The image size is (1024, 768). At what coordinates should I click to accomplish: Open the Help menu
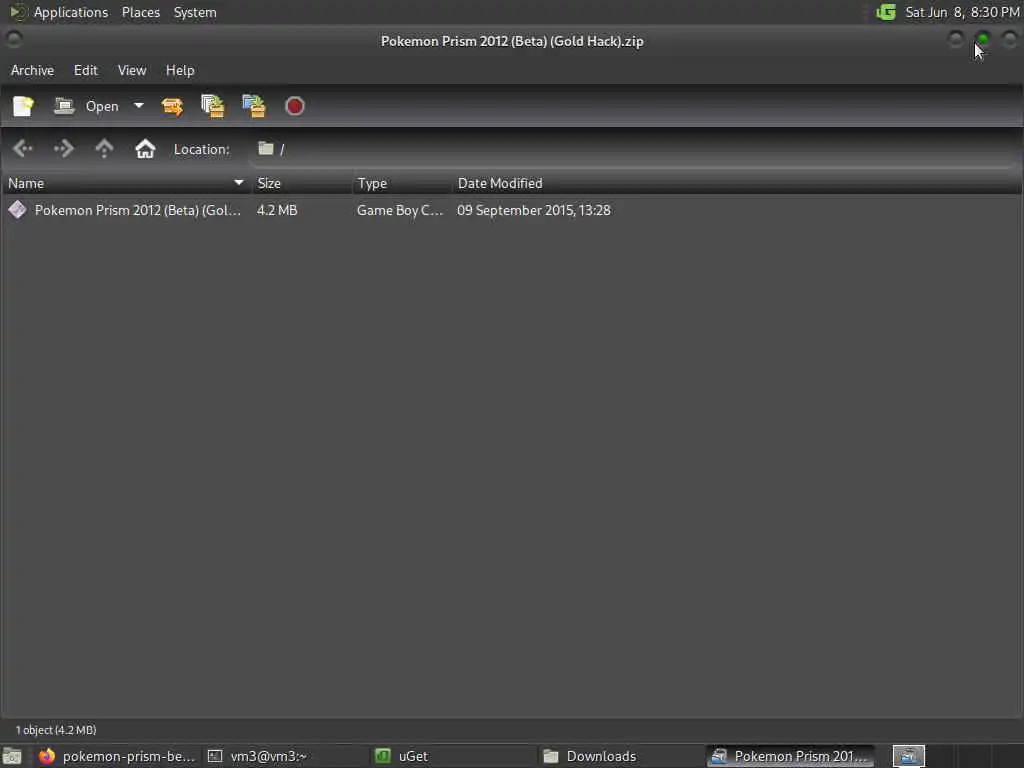click(x=180, y=70)
